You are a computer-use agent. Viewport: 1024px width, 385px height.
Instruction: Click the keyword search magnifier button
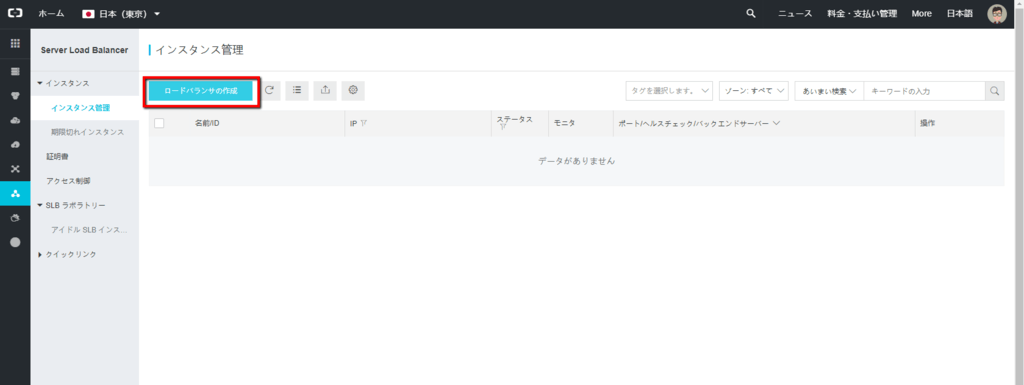click(x=995, y=91)
